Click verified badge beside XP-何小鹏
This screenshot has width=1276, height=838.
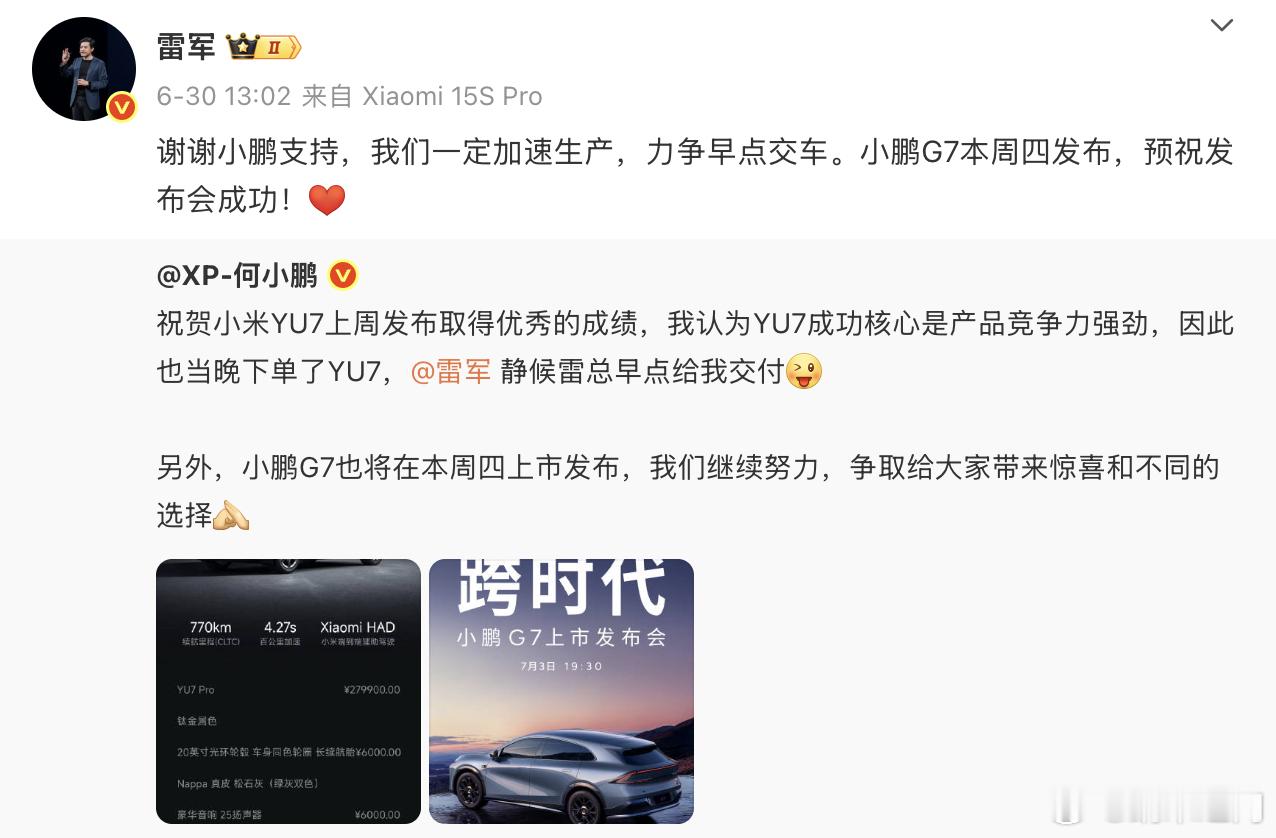click(343, 275)
